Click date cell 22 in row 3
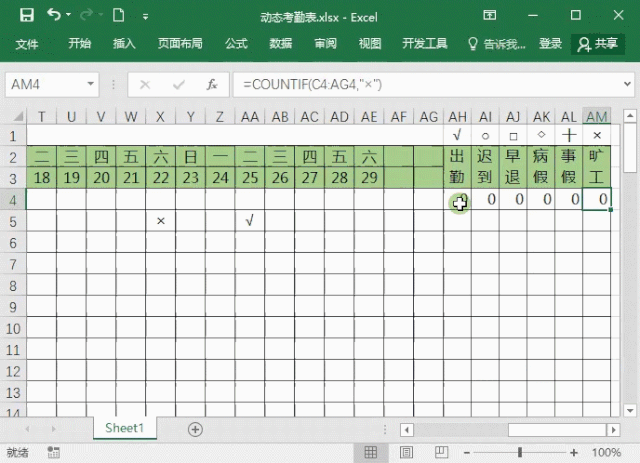 [161, 178]
